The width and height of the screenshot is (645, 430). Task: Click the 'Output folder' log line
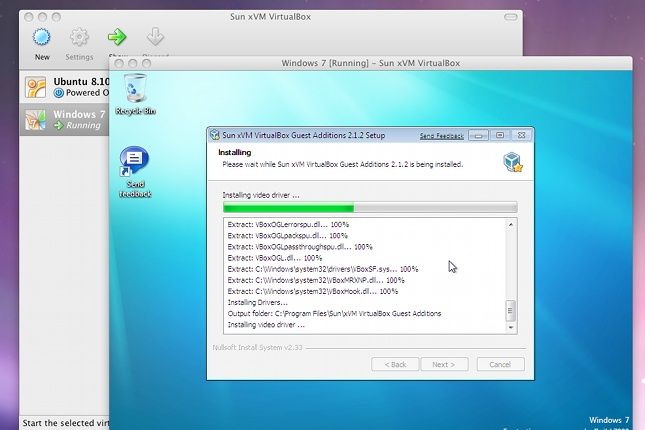pos(334,314)
